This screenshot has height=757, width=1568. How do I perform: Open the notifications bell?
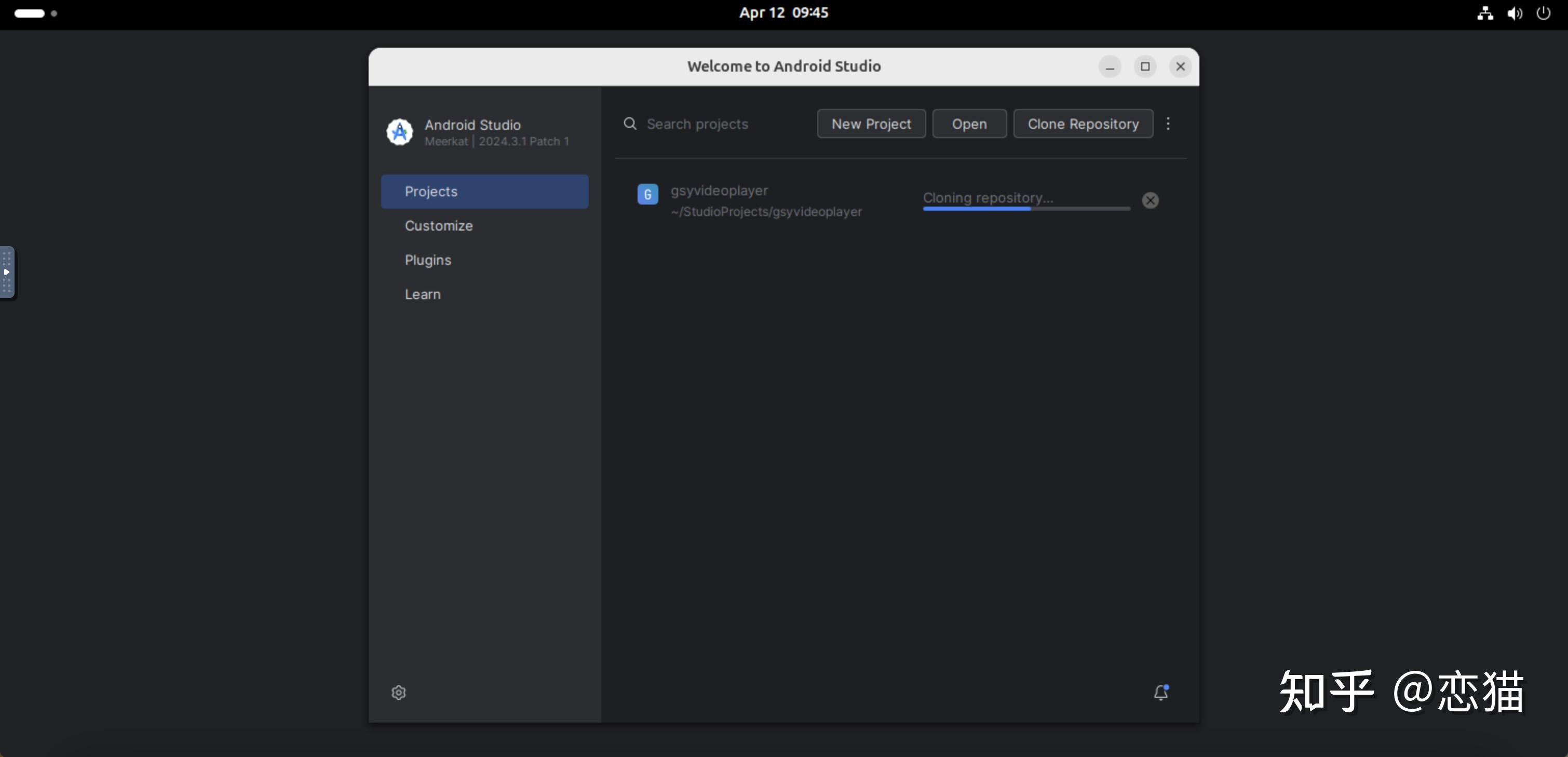tap(1161, 693)
